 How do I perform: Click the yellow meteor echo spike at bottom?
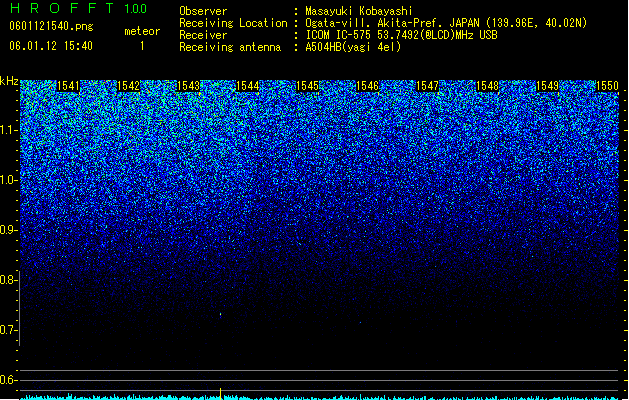click(x=220, y=394)
